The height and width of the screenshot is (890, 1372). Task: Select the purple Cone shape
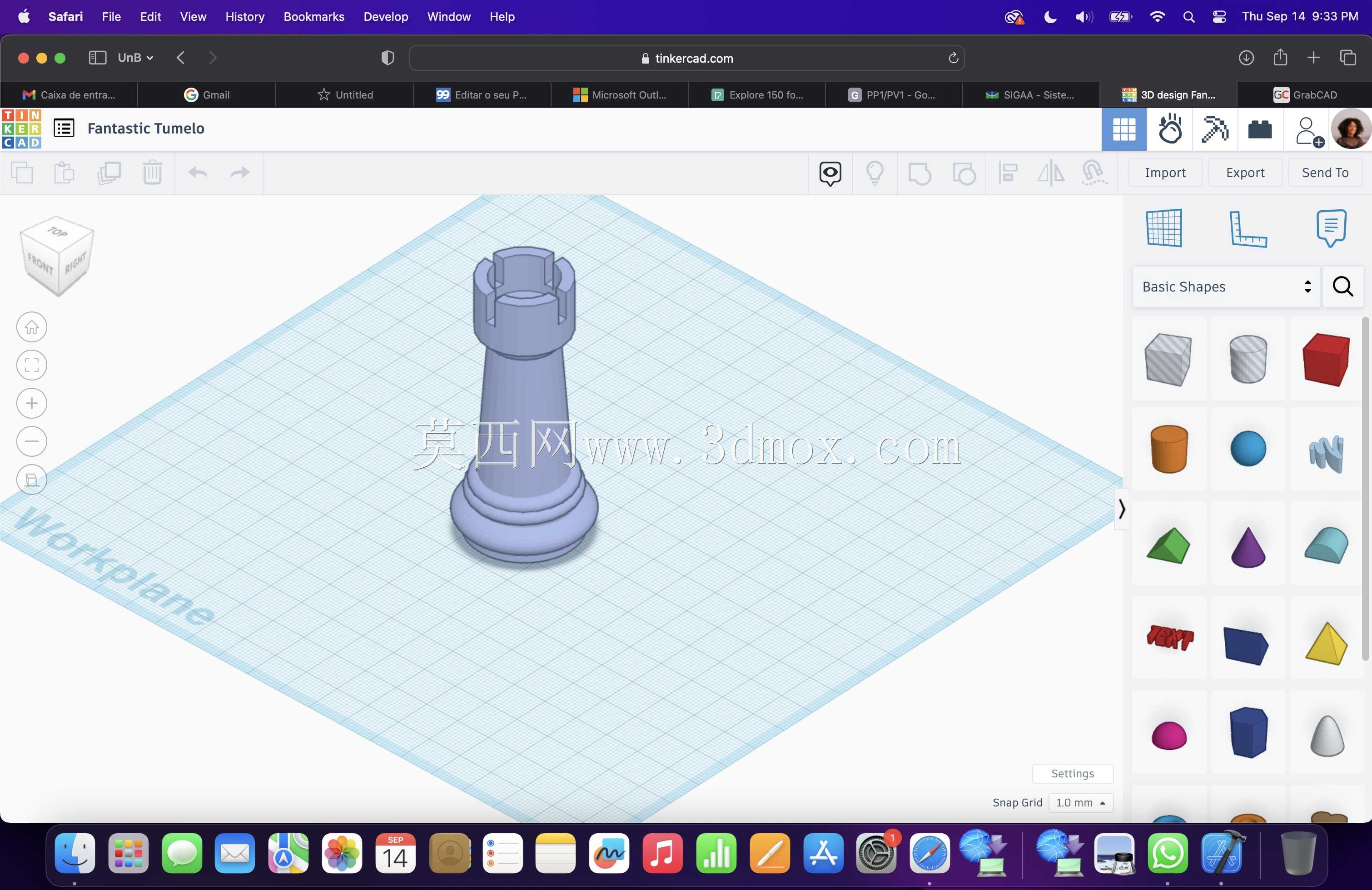[1248, 547]
